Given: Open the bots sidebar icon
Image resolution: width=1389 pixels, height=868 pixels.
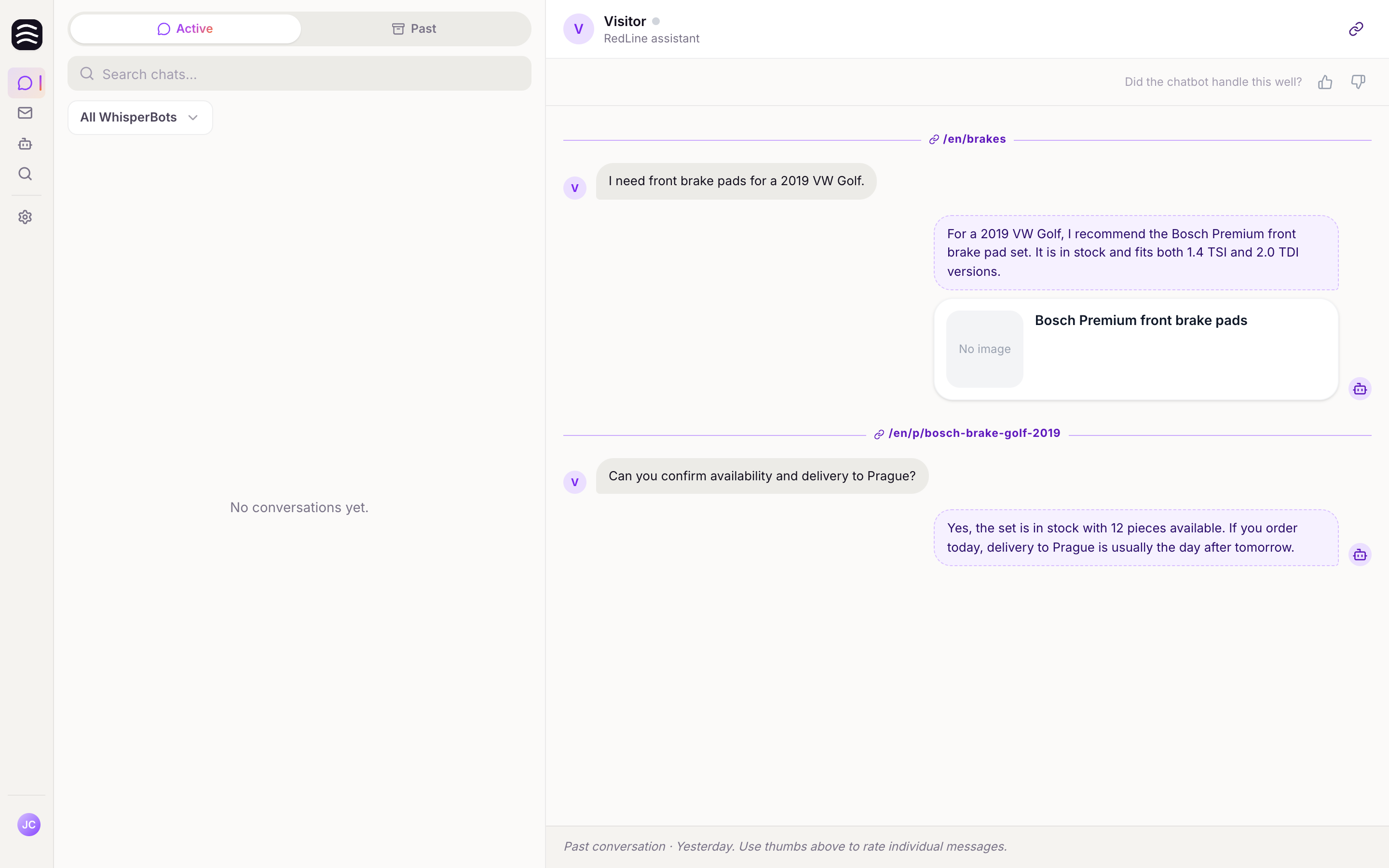Looking at the screenshot, I should pyautogui.click(x=25, y=144).
